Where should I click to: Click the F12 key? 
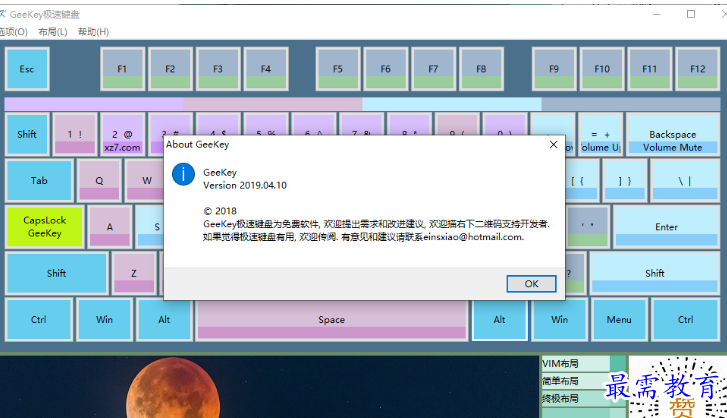pyautogui.click(x=697, y=69)
